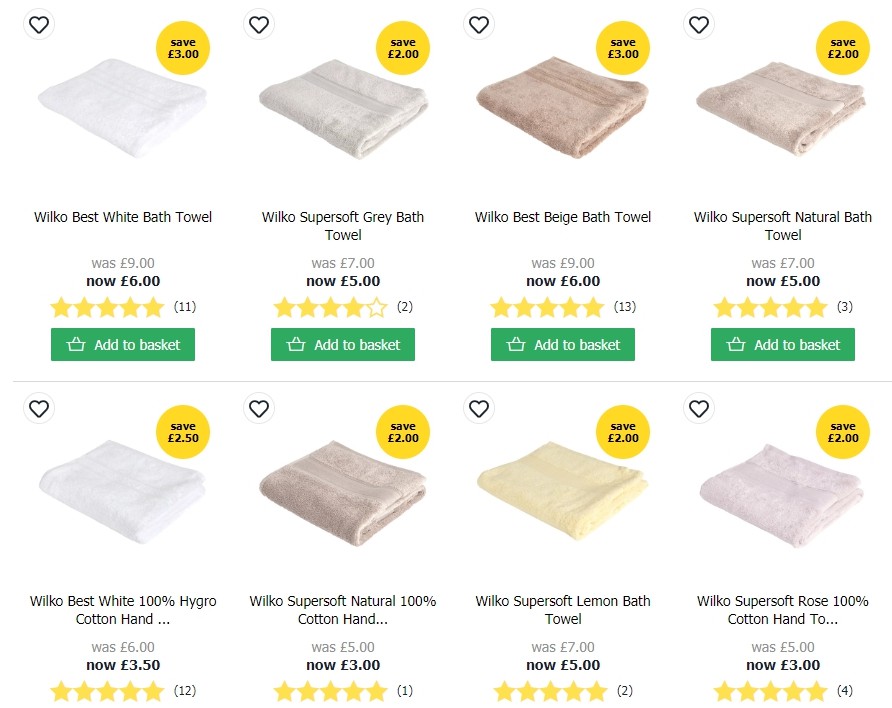Click the heart icon on the Rose Hand Towel
Screen dimensions: 892x708
pyautogui.click(x=699, y=409)
